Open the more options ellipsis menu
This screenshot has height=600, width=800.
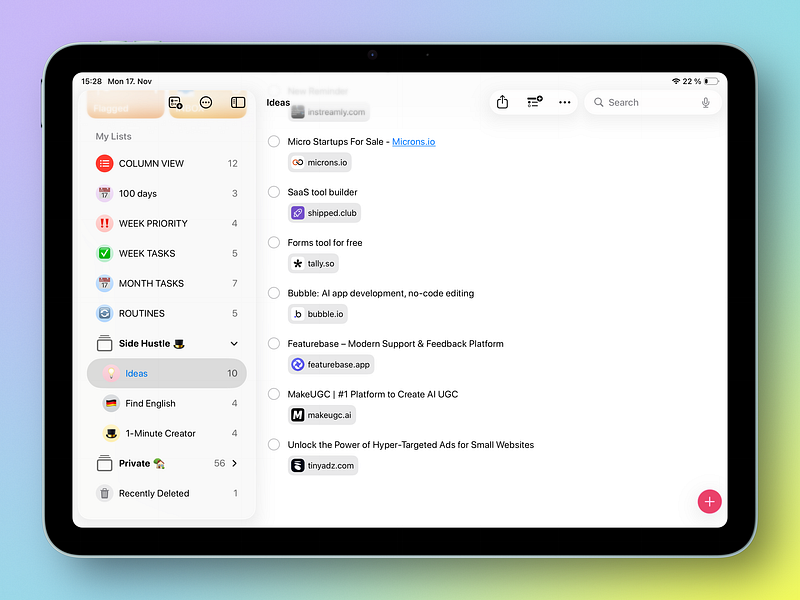(x=564, y=102)
